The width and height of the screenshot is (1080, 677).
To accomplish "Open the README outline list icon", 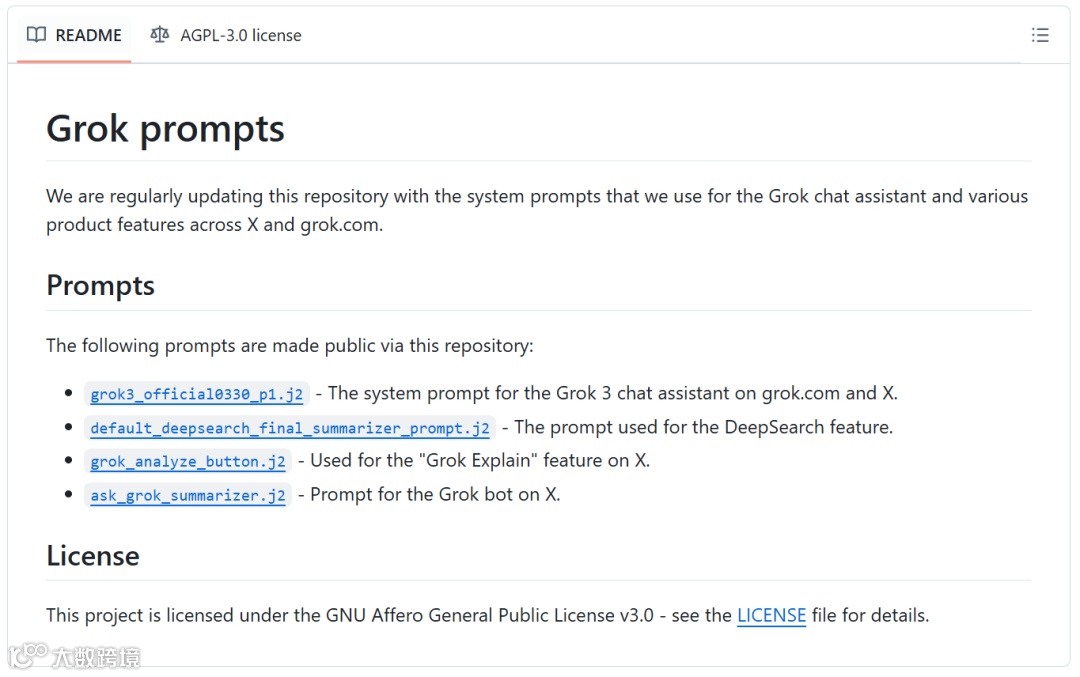I will click(1040, 35).
